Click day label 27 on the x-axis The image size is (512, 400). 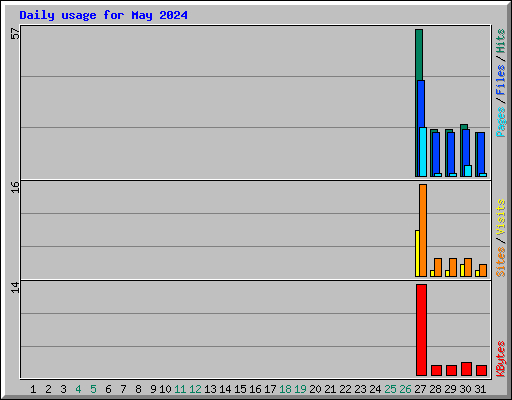coord(420,389)
